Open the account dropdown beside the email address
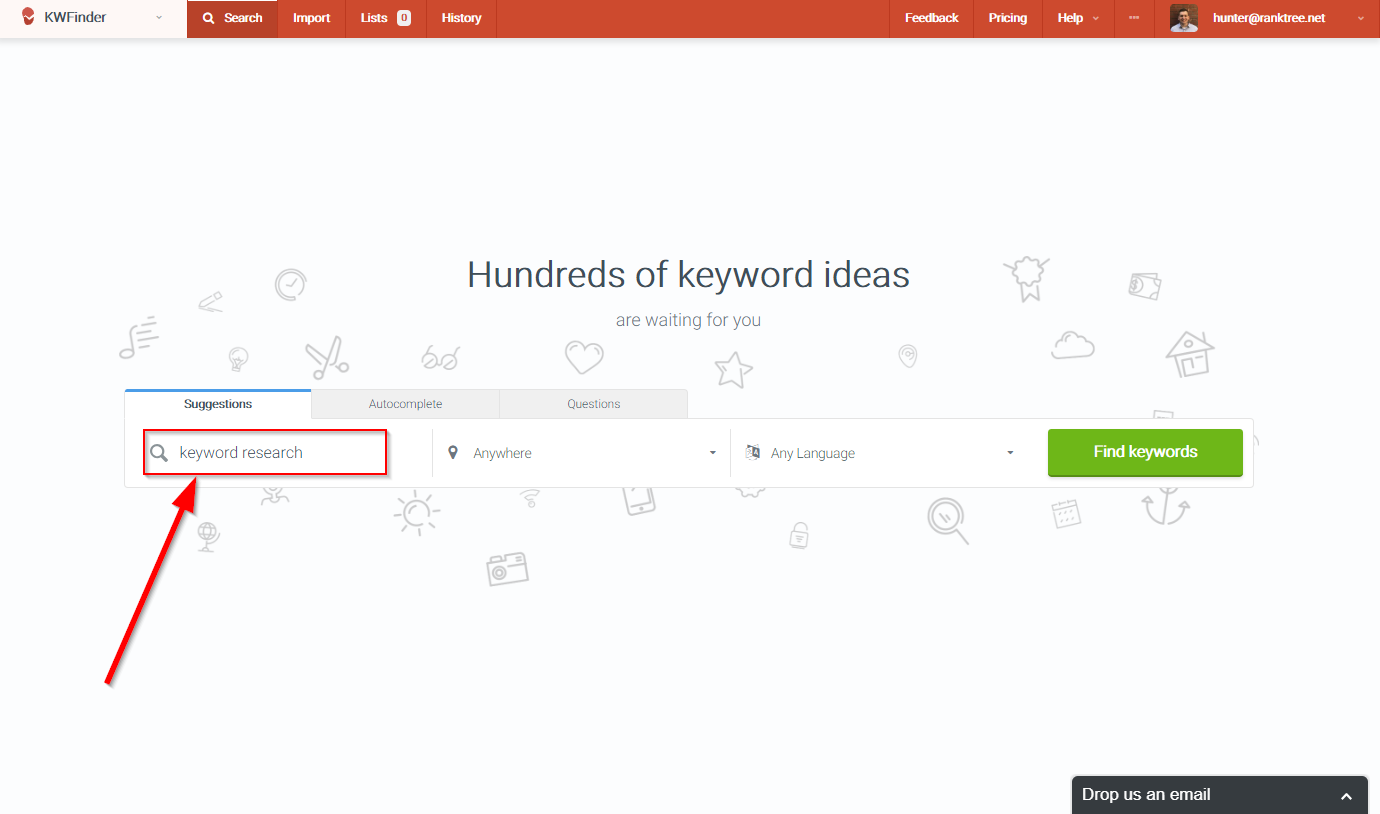The height and width of the screenshot is (814, 1380). click(x=1360, y=17)
